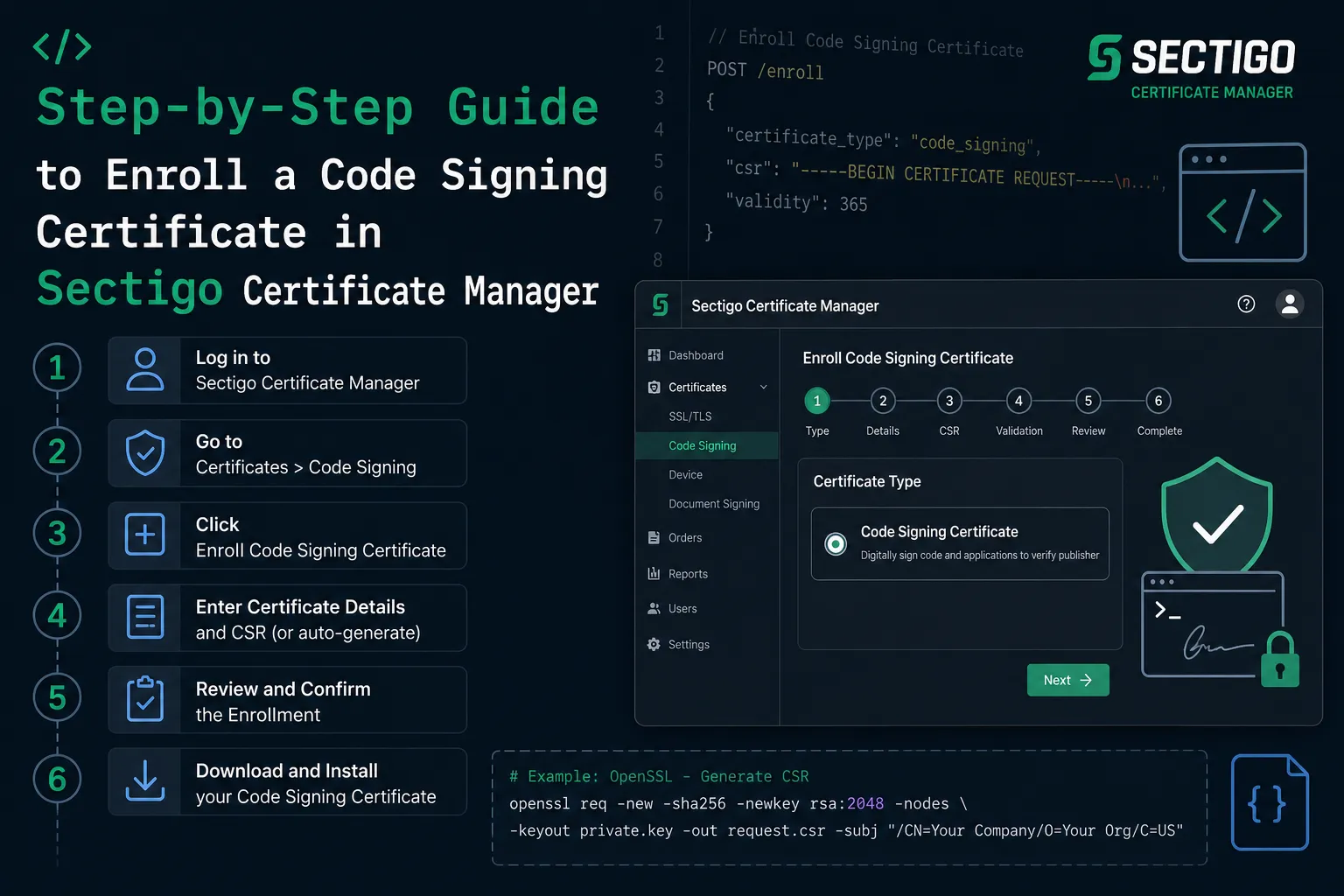The width and height of the screenshot is (1344, 896).
Task: Click the clipboard check icon for Review
Action: 145,699
